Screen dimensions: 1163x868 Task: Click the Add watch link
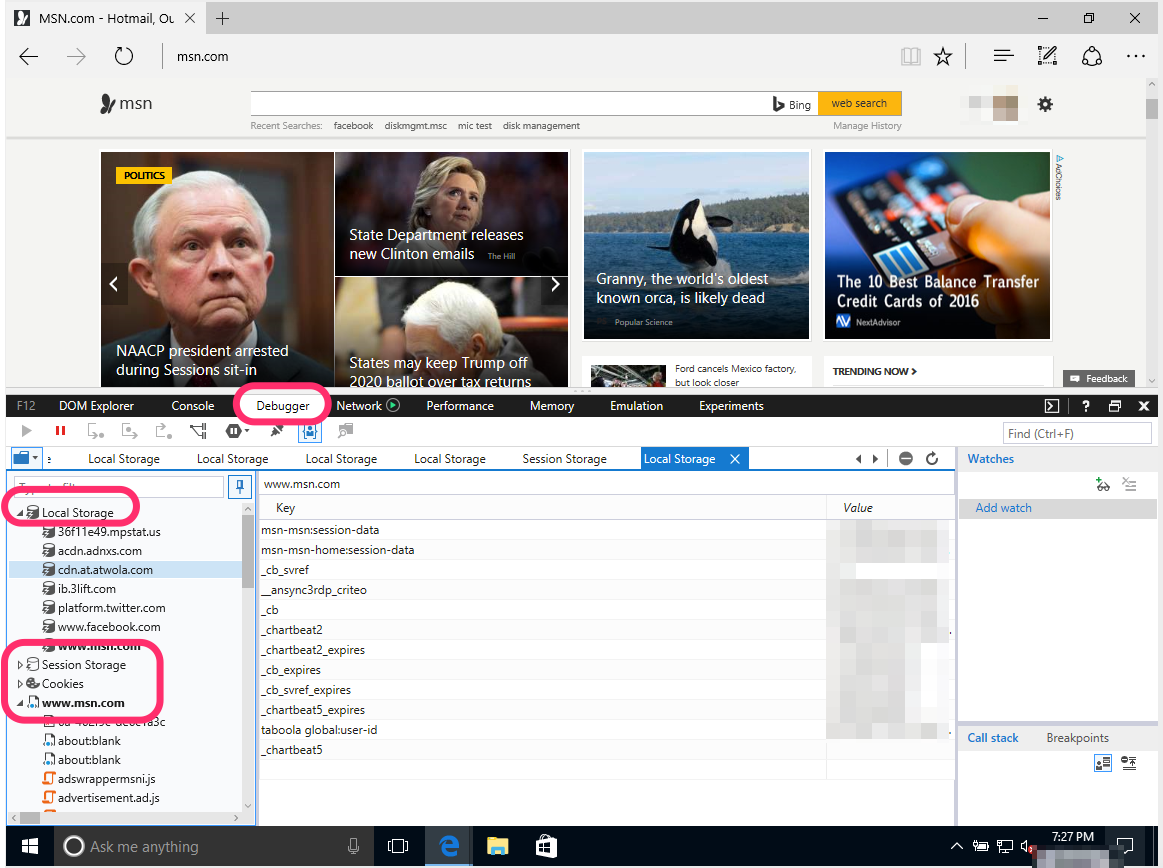click(1003, 508)
